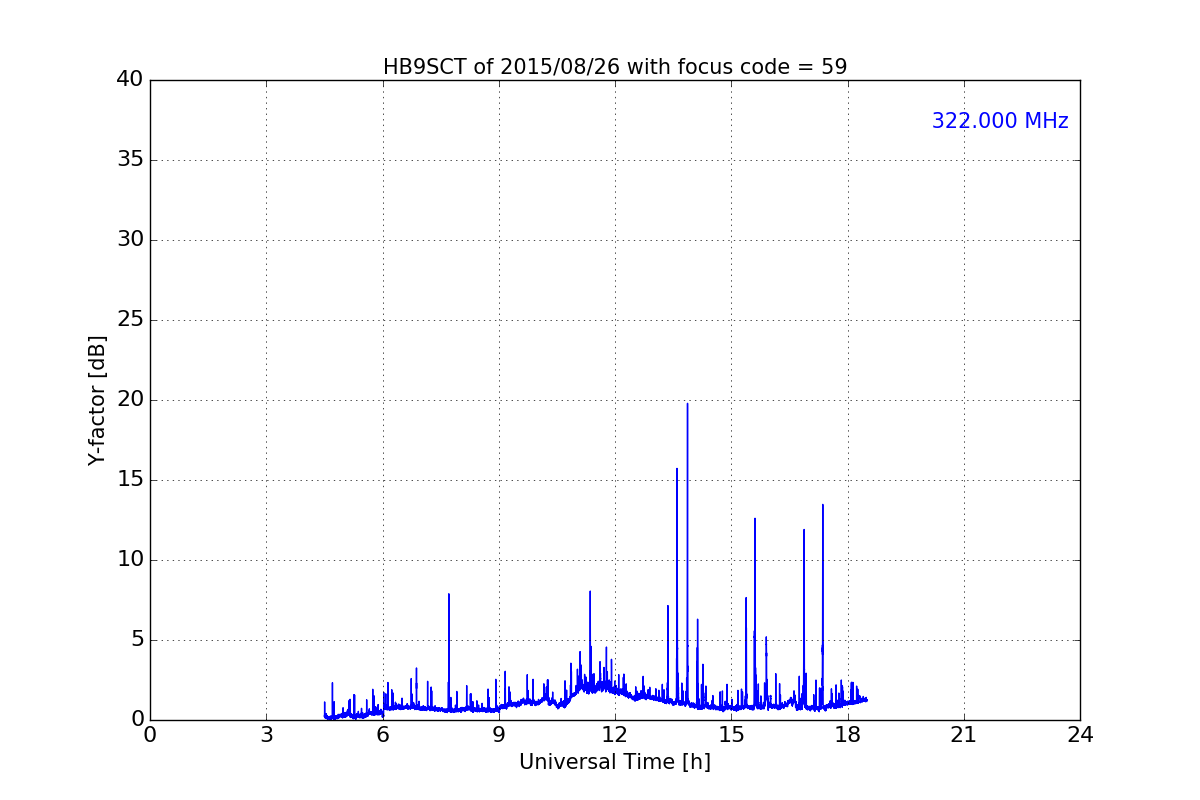Click the 8 dB spike before 8 h
The width and height of the screenshot is (1200, 800).
449,594
